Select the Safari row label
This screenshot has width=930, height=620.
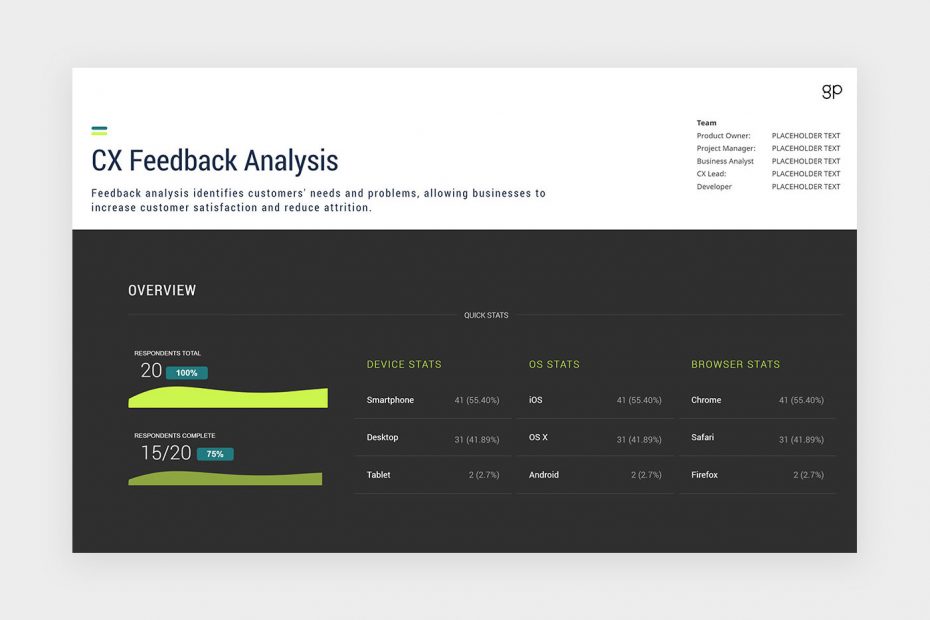click(702, 437)
